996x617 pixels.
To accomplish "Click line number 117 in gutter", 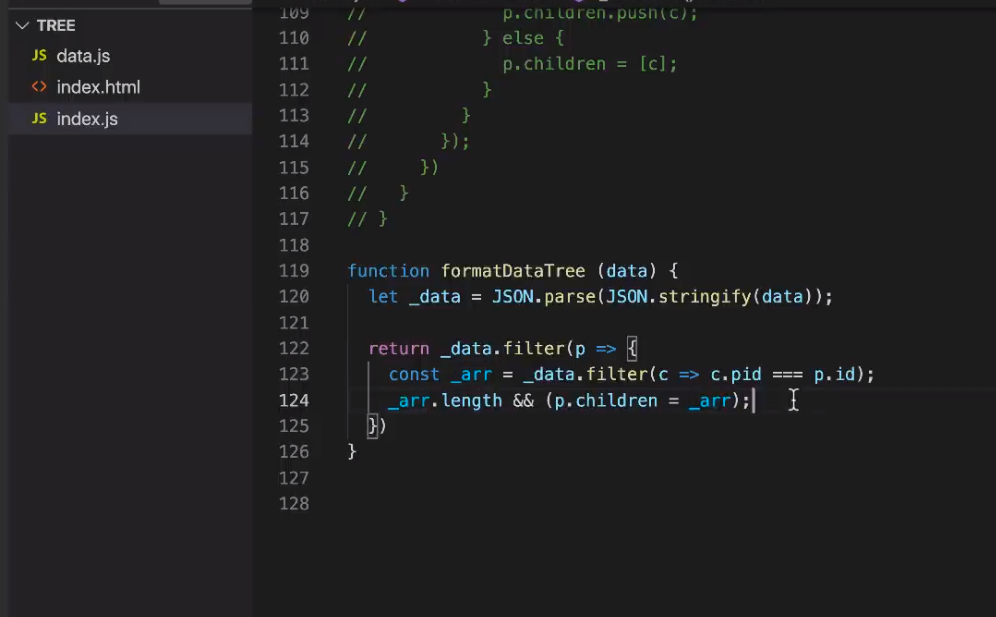I will coord(294,219).
